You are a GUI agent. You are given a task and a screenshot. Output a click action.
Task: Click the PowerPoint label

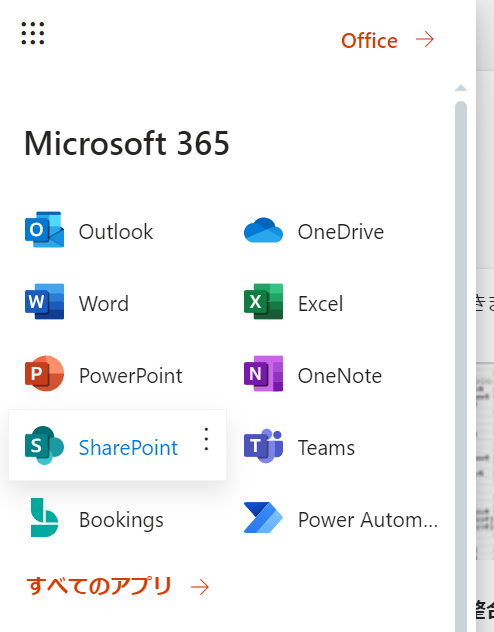[x=131, y=376]
